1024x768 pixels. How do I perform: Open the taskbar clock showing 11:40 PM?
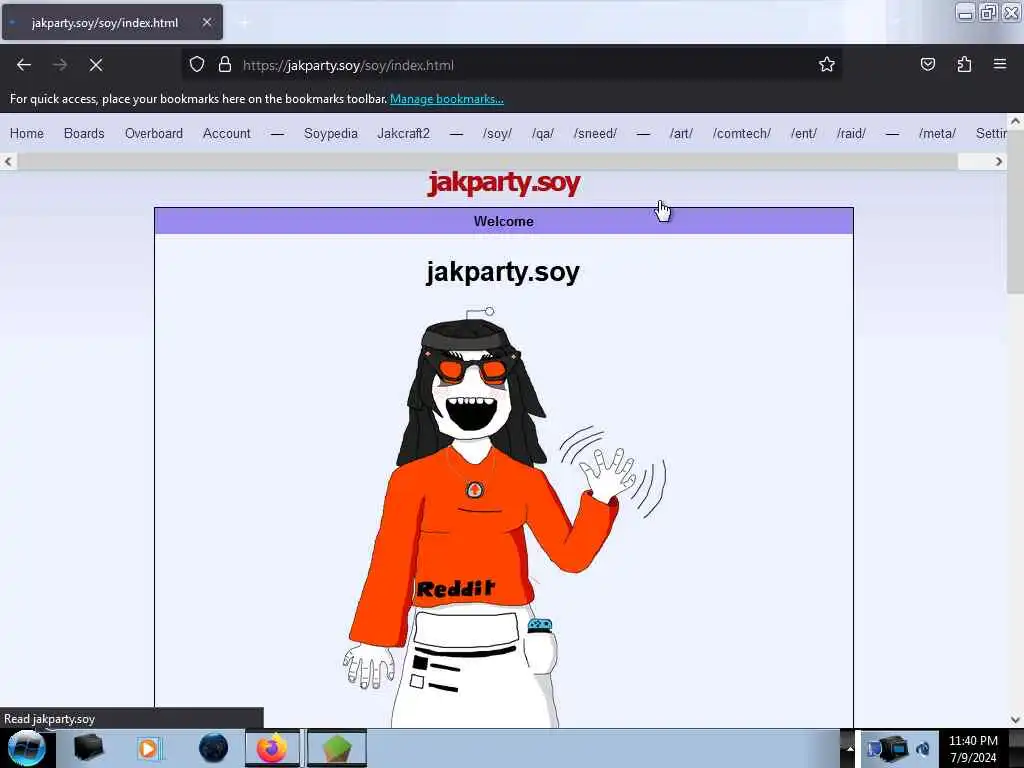coord(973,749)
